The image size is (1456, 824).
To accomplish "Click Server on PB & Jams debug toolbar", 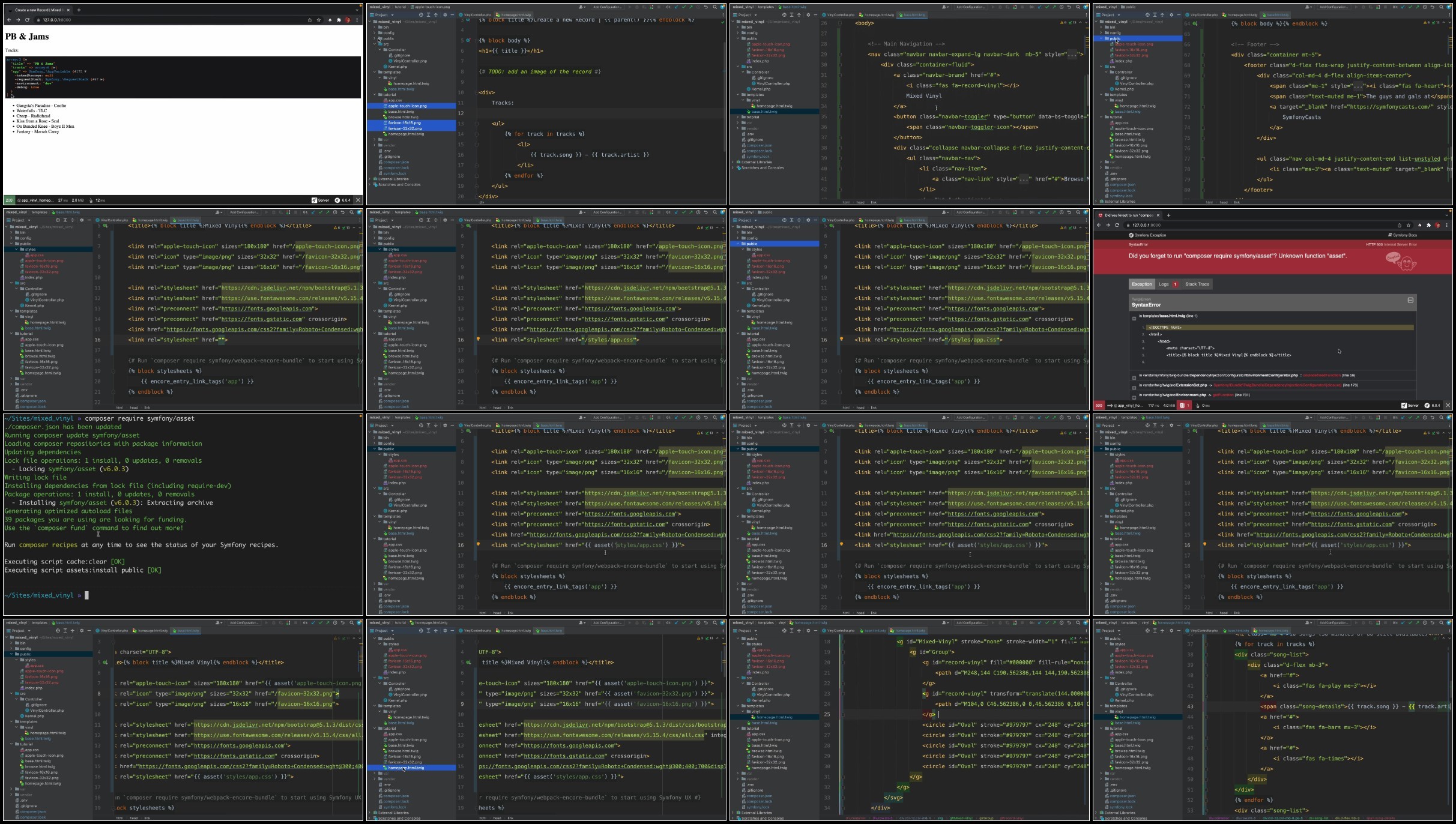I will (x=321, y=200).
